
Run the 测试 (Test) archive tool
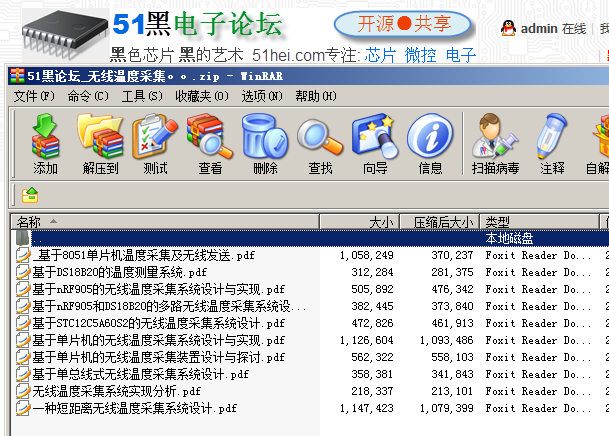(x=155, y=144)
